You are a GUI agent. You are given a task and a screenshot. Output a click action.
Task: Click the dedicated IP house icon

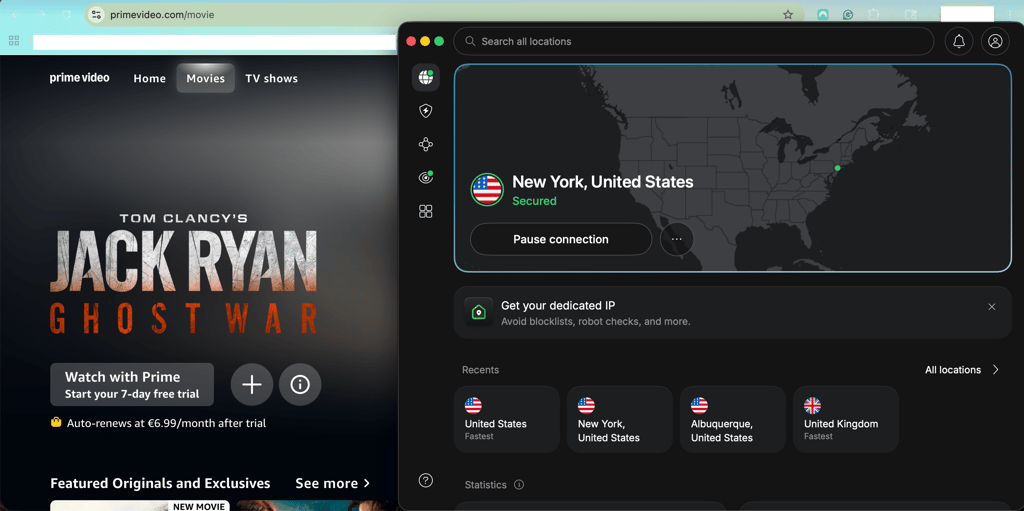click(479, 312)
